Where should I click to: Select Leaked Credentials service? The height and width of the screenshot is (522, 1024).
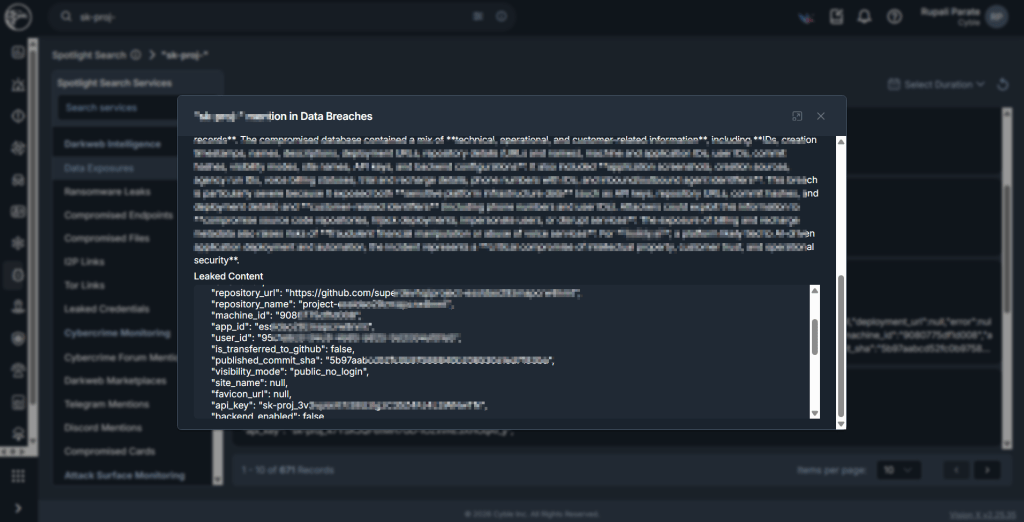point(106,309)
